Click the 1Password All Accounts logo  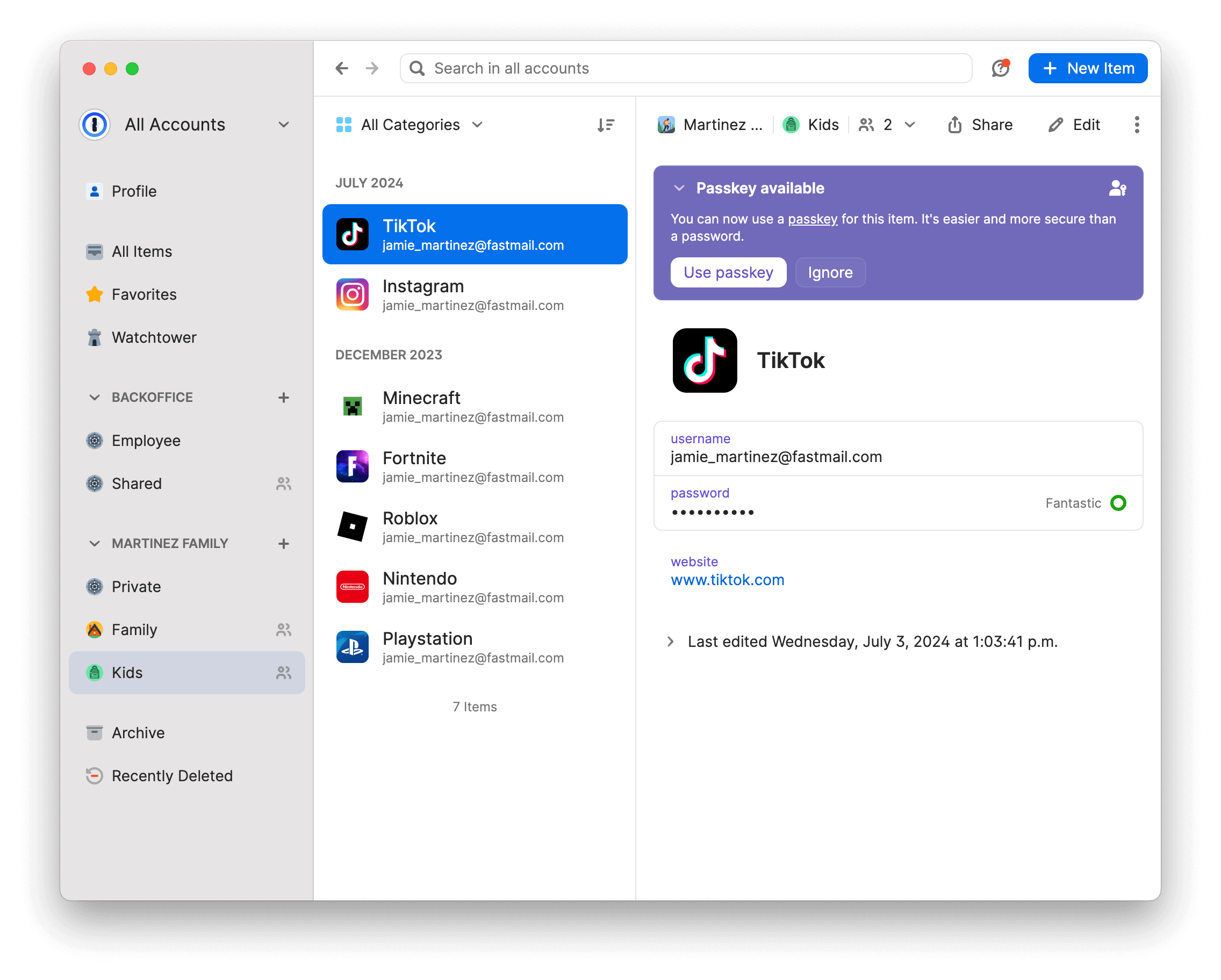[x=95, y=125]
